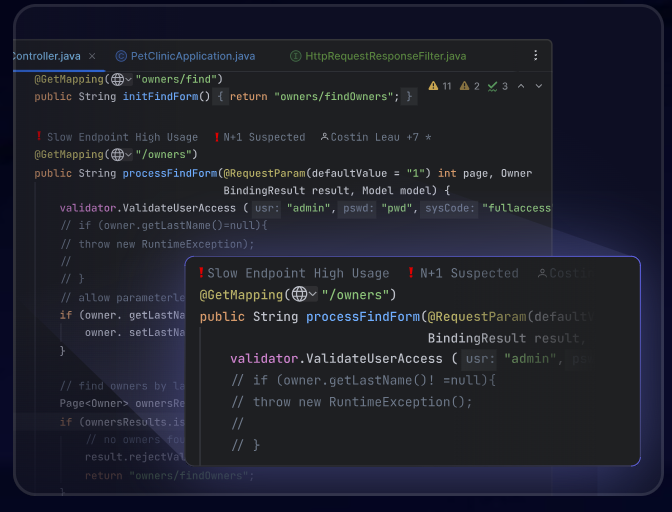
Task: Click the PetClinicApplication class icon
Action: click(x=121, y=56)
